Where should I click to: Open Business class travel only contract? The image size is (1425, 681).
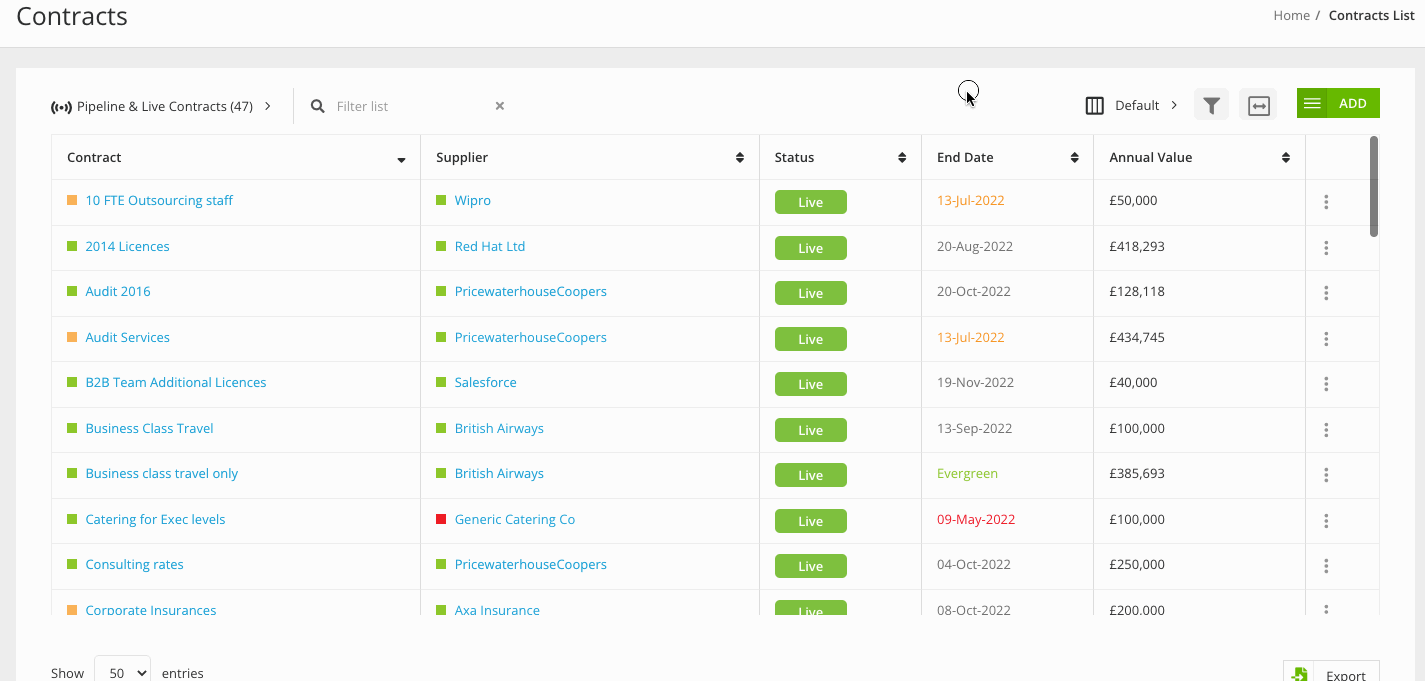click(162, 473)
